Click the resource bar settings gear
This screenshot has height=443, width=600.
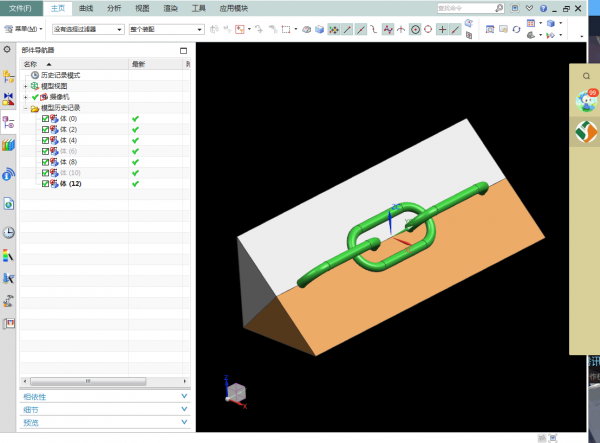pos(8,49)
